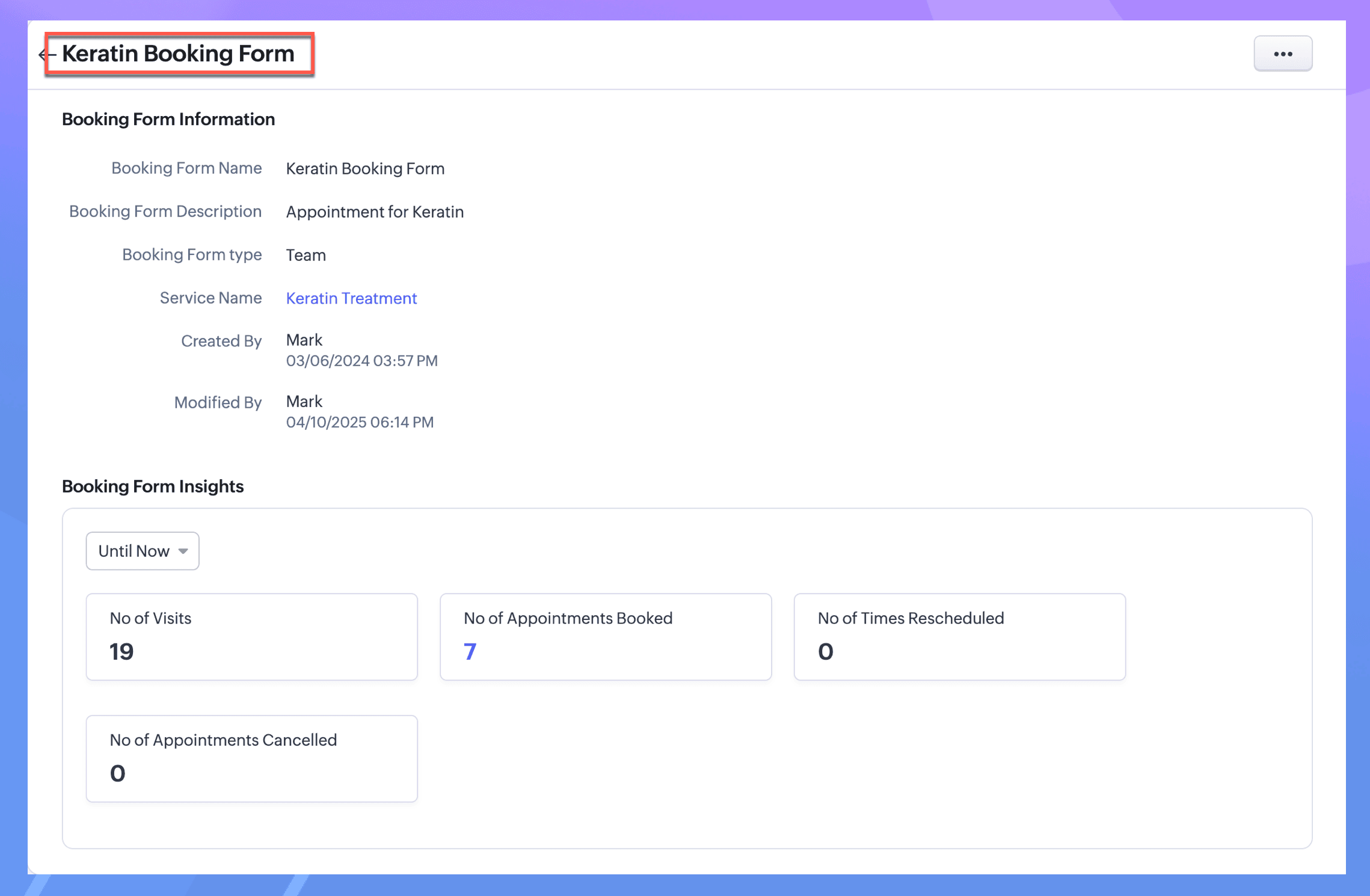Click the Created By name Mark
1370x896 pixels.
304,340
